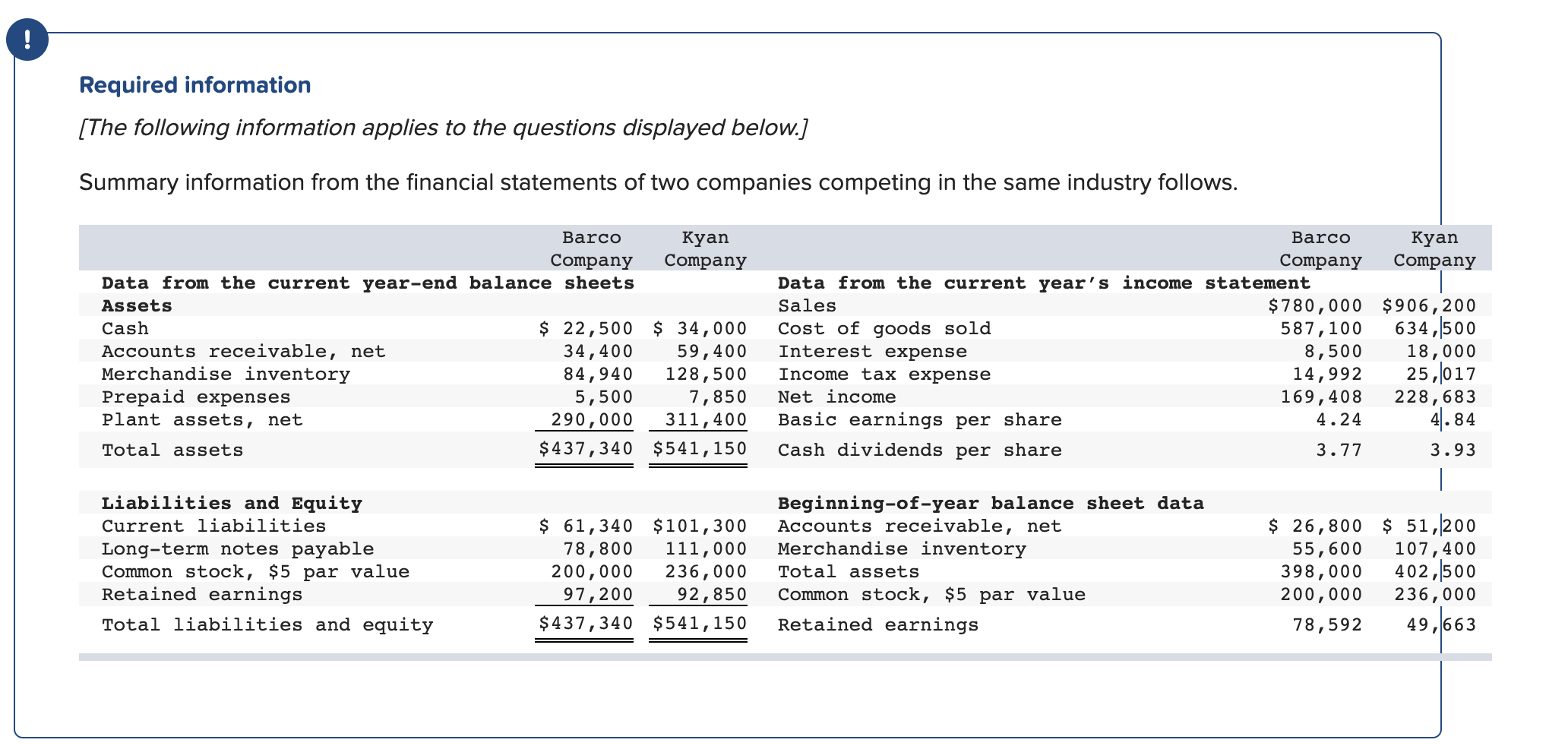Click the 'Common stock, $5 par value' label under Liabilities

tap(255, 571)
